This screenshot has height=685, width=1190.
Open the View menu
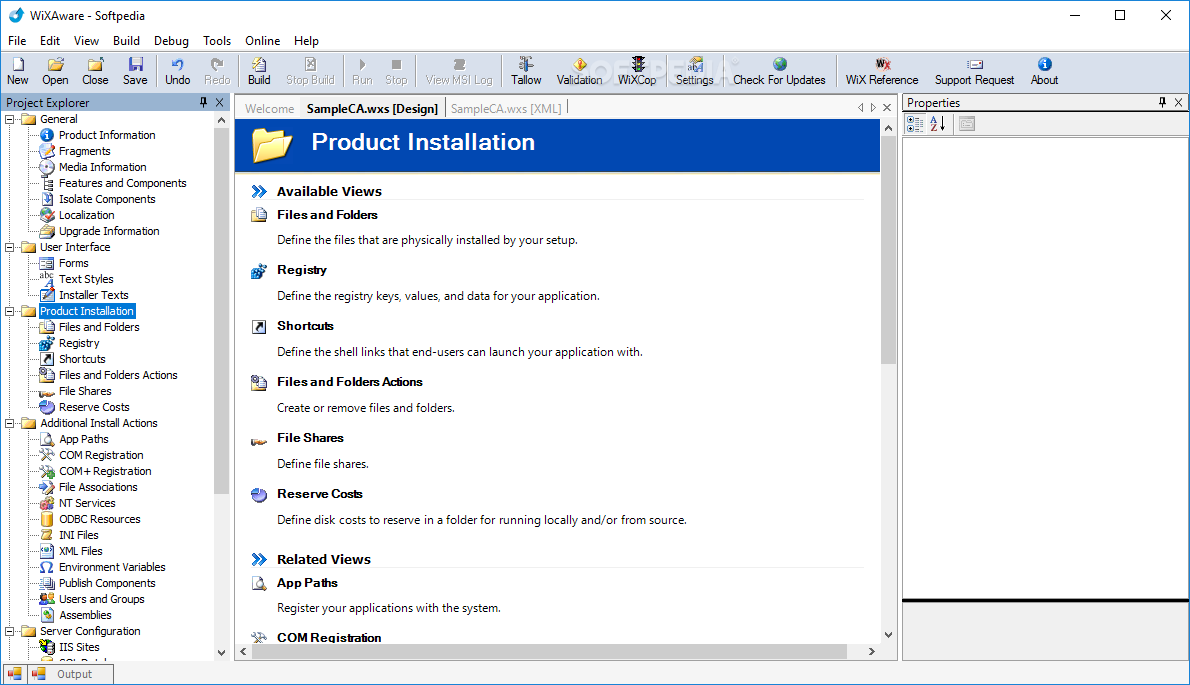[x=86, y=41]
